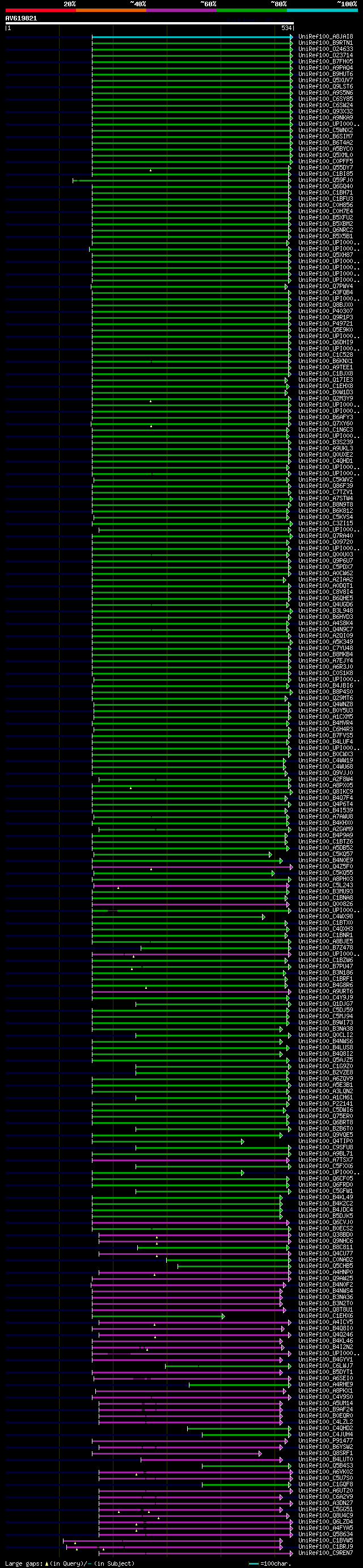Click the hit label UniRef100_O24633
The width and height of the screenshot is (363, 1568).
[325, 49]
